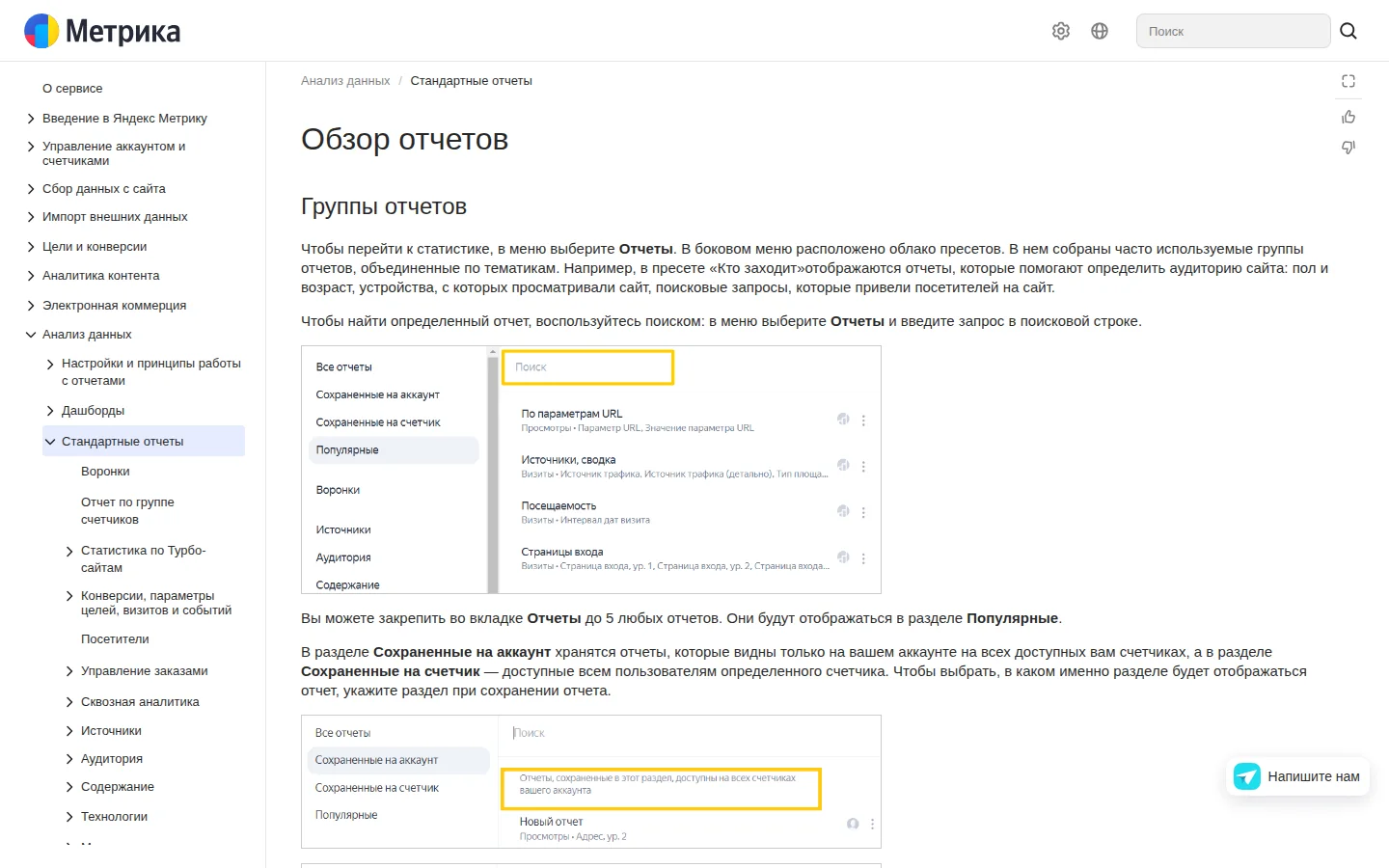
Task: Open the Посетители sidebar item
Action: click(115, 639)
